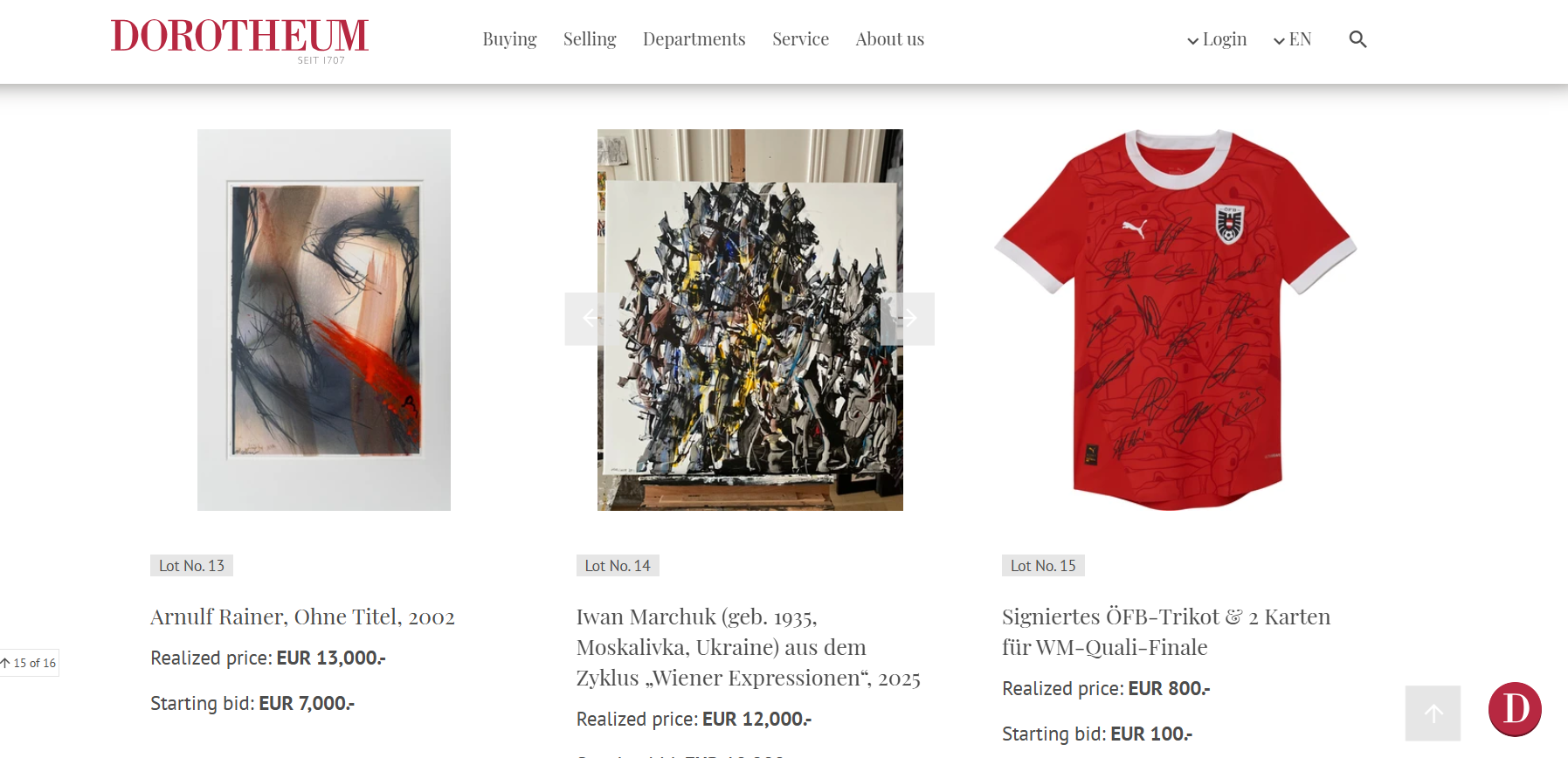The image size is (1568, 758).
Task: Open the About us menu
Action: click(x=889, y=39)
